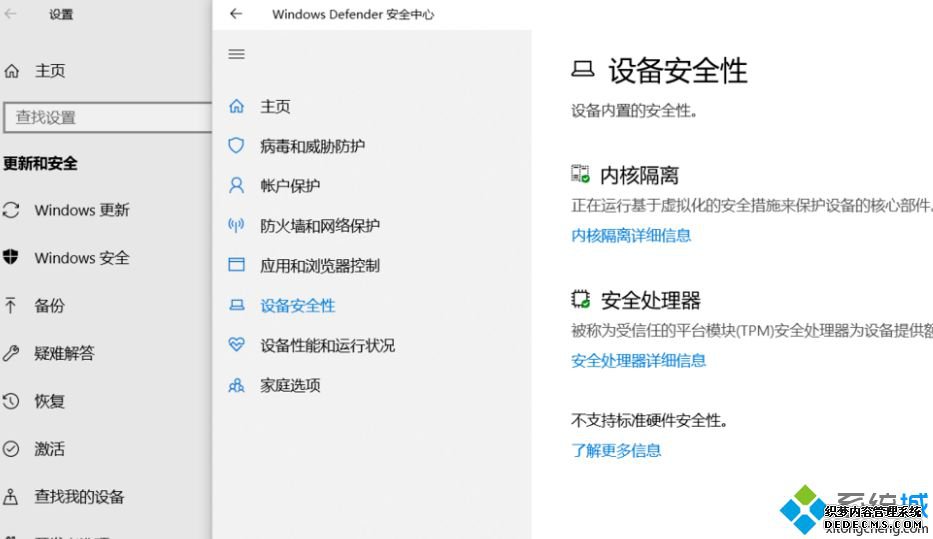The height and width of the screenshot is (539, 933).
Task: Click the 查找设置 search field
Action: tap(108, 117)
